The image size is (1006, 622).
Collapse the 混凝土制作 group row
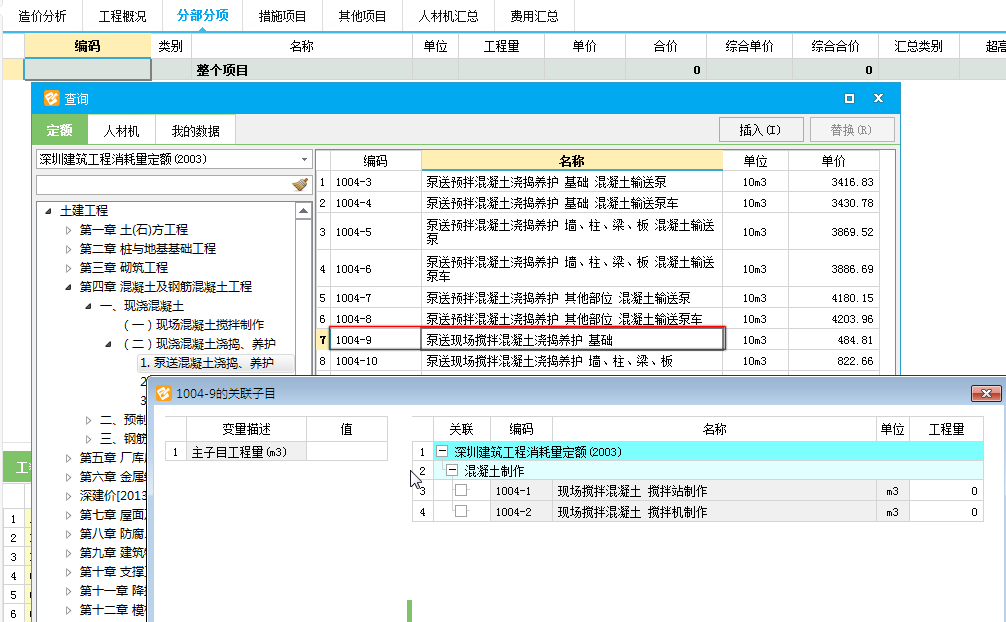click(452, 471)
